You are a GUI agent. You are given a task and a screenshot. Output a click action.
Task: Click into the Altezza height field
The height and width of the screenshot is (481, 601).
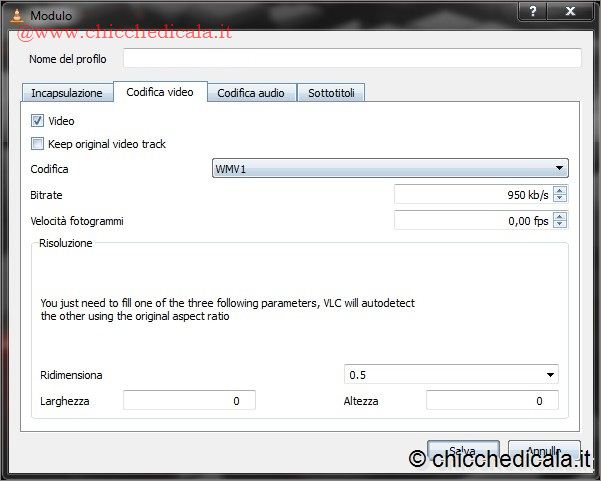tap(491, 400)
